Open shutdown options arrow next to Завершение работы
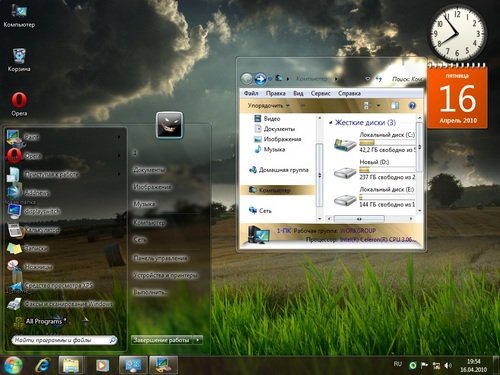 click(x=198, y=340)
